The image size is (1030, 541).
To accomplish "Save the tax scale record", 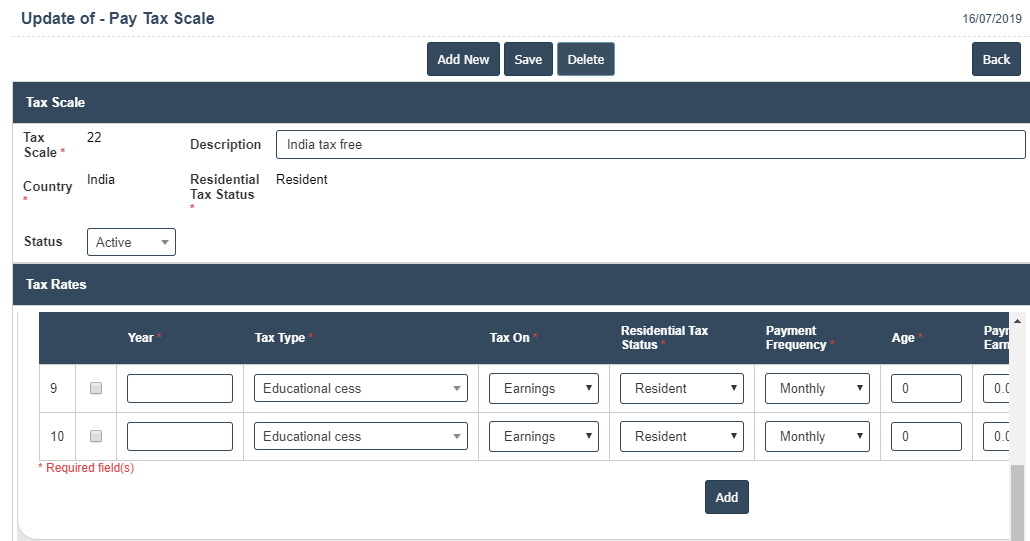I will [x=528, y=59].
